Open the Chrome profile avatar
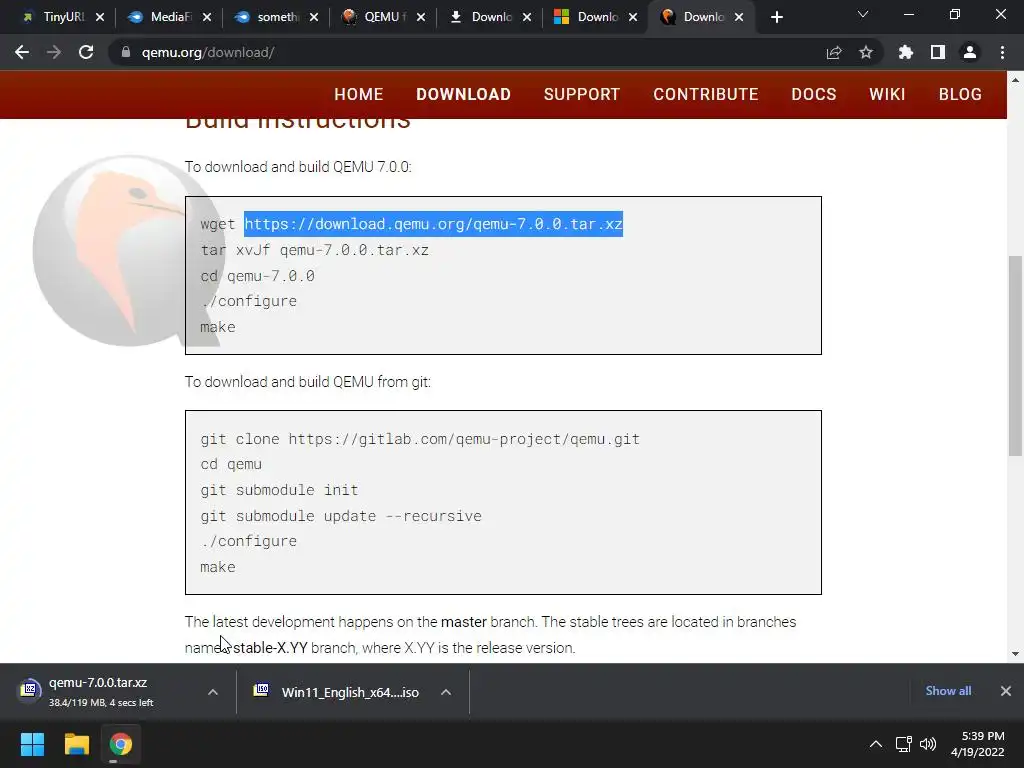 (970, 52)
